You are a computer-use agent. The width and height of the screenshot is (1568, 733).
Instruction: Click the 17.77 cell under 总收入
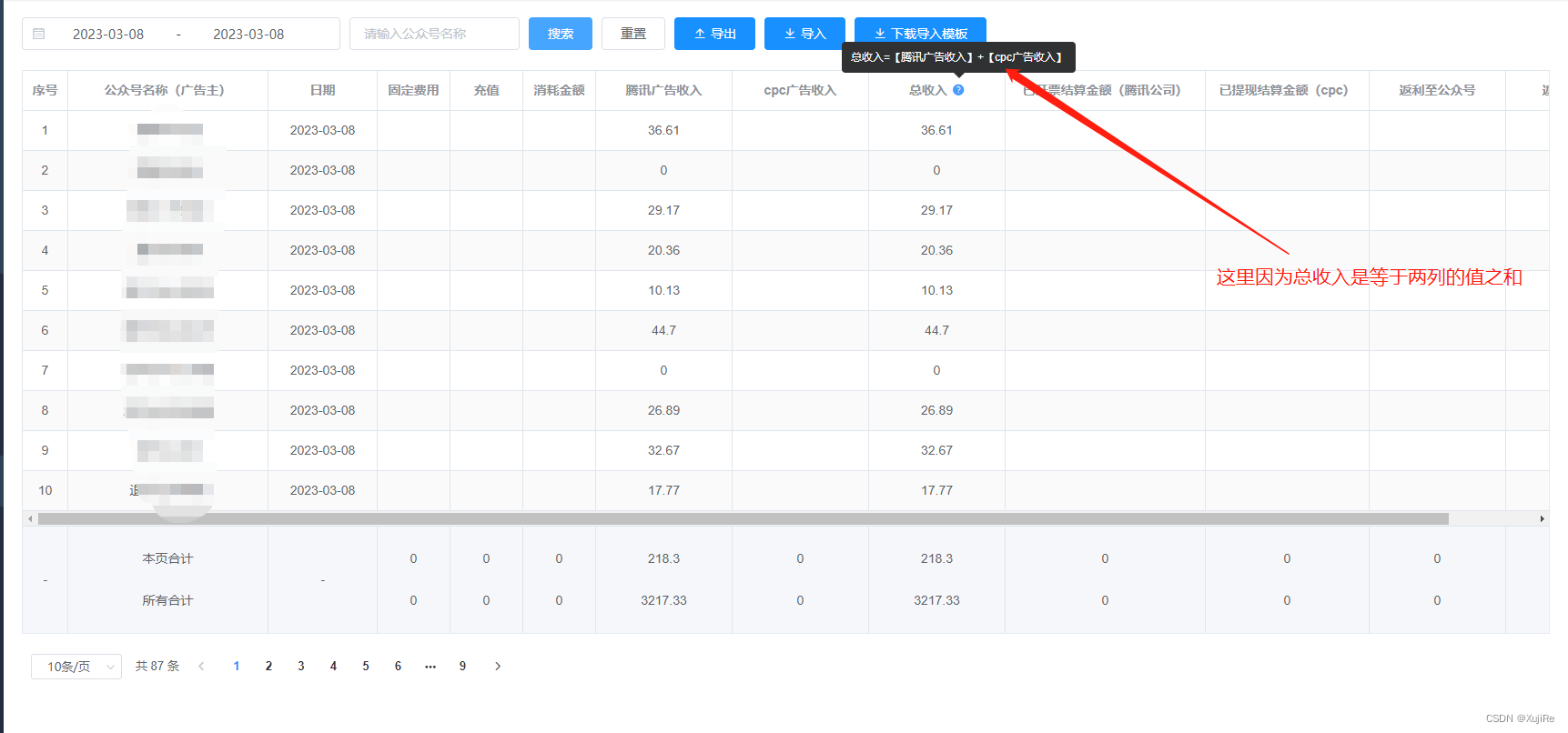click(936, 490)
